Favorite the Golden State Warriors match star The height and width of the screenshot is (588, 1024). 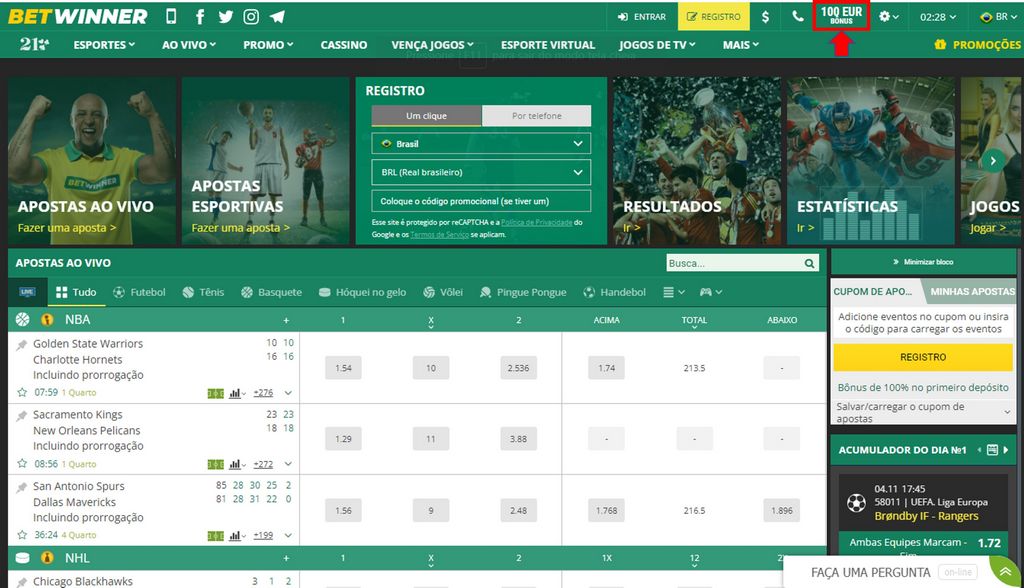point(22,393)
